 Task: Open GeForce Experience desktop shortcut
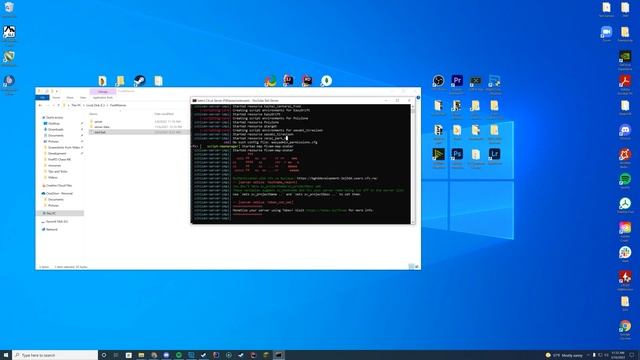625,56
